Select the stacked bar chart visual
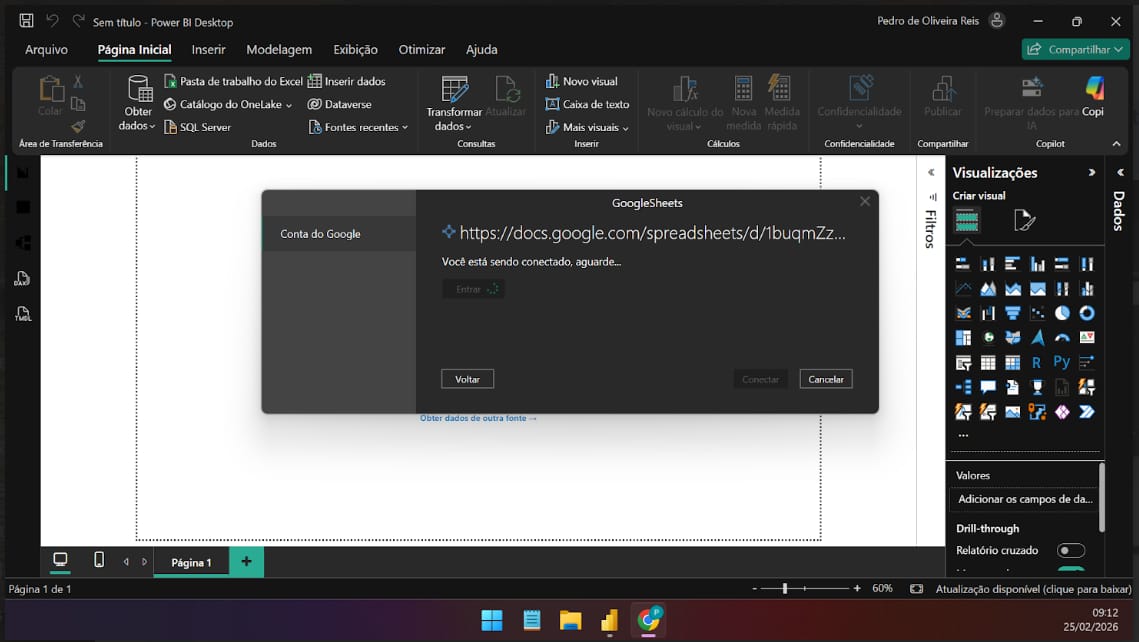 coord(963,264)
